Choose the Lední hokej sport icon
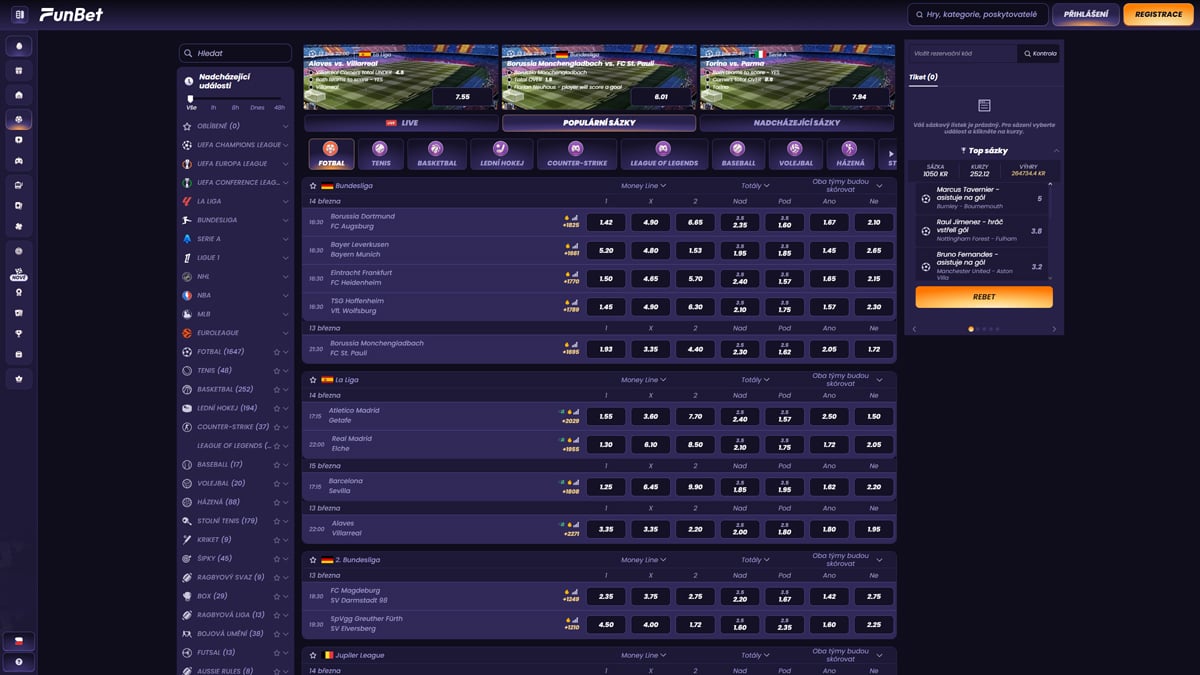1200x675 pixels. 500,154
